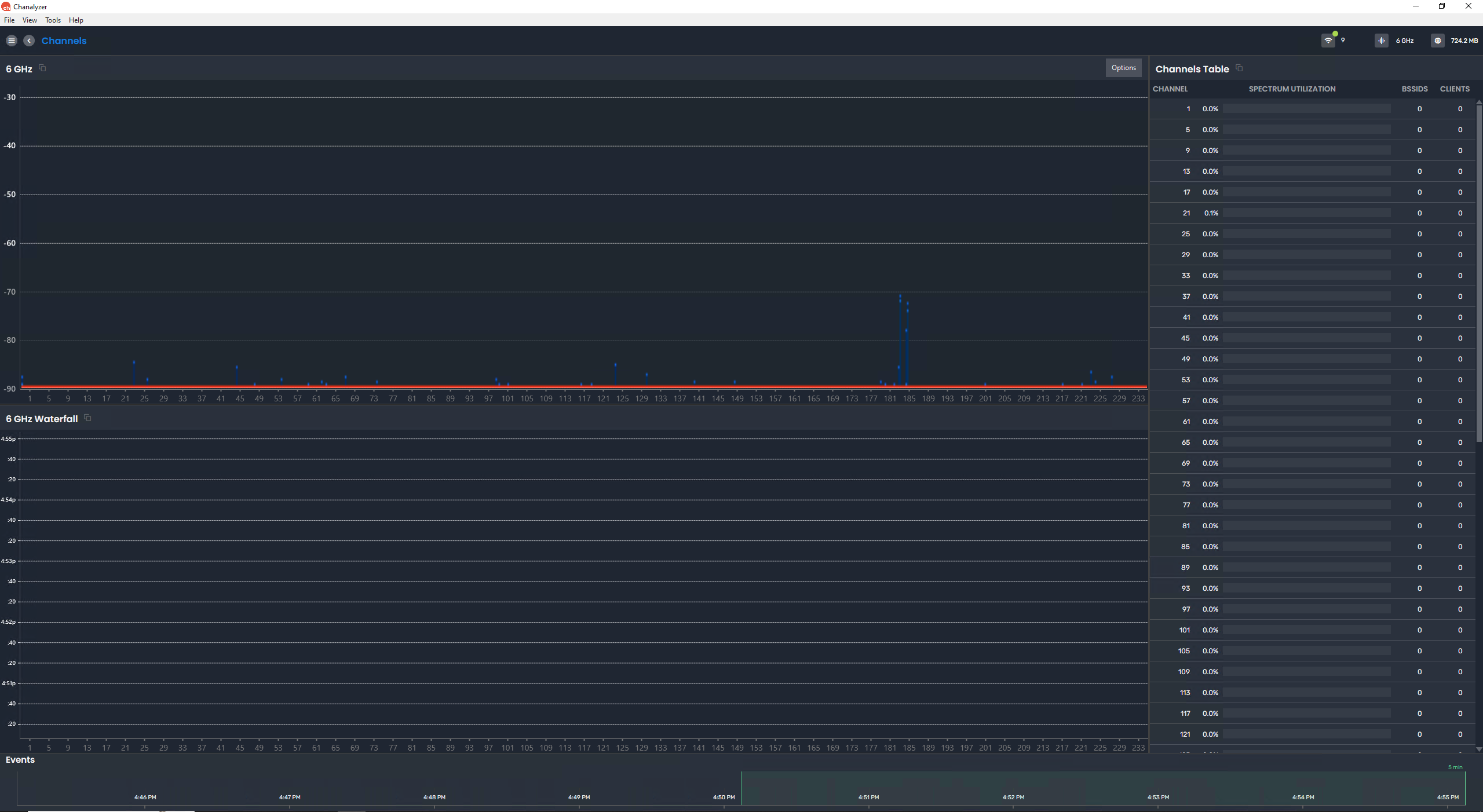The image size is (1483, 812).
Task: Click the scroll-up arrow of Channels Table
Action: [x=1479, y=102]
